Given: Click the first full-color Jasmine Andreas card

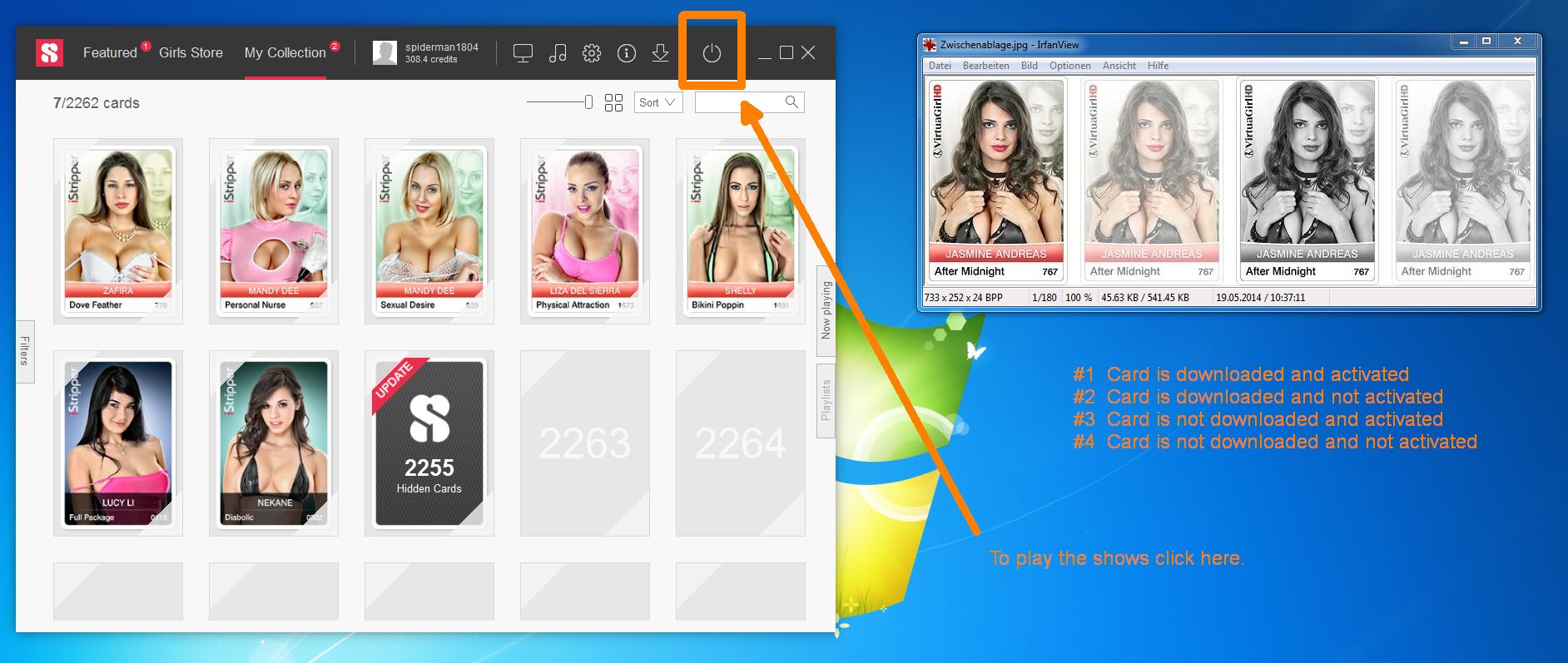Looking at the screenshot, I should coord(996,181).
